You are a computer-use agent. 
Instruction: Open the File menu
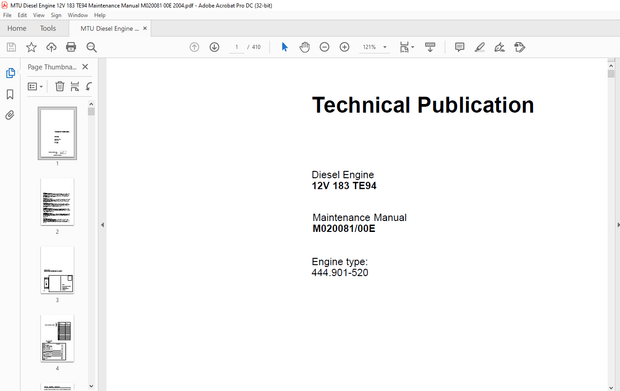(x=7, y=15)
